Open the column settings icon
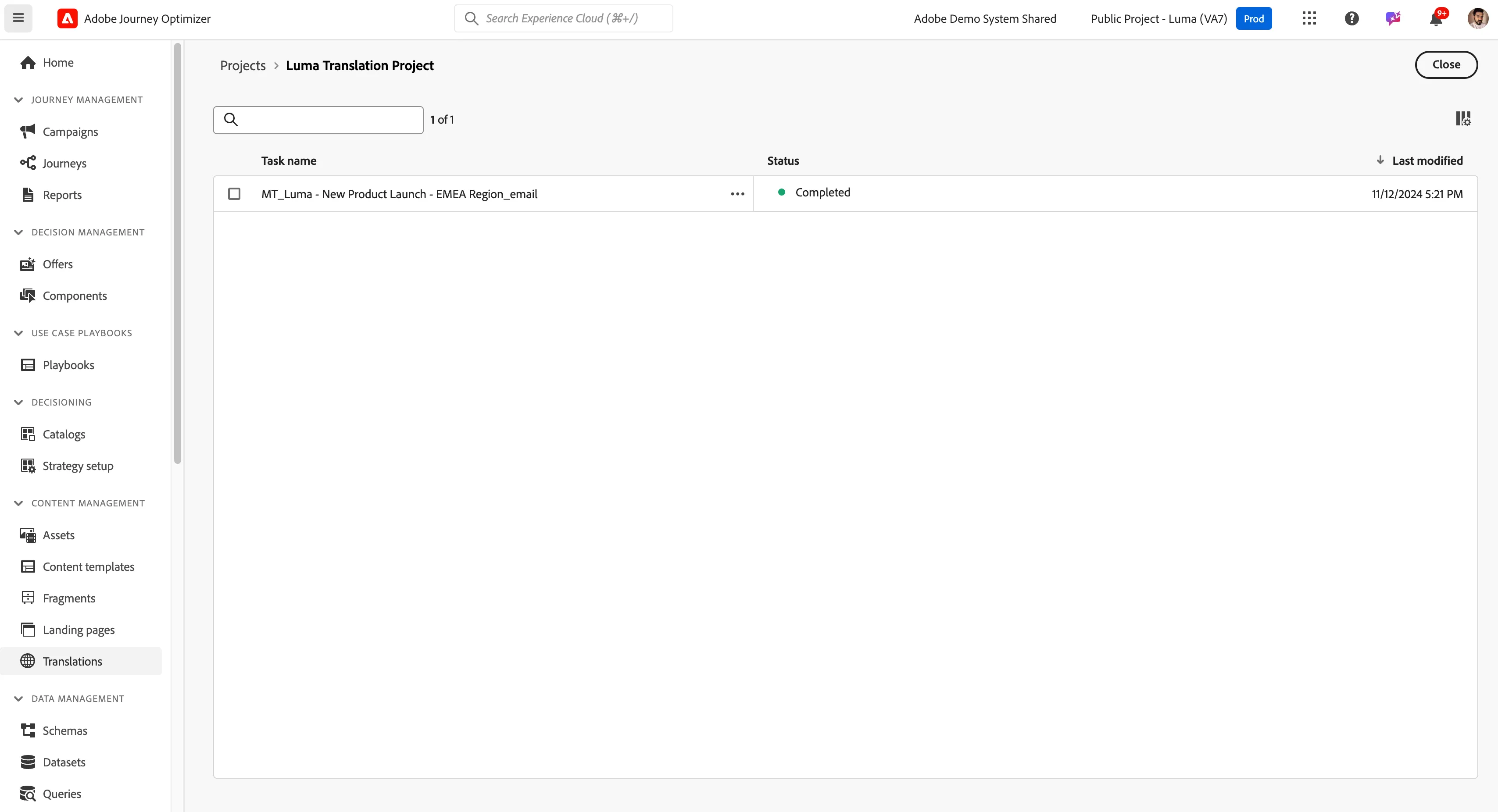 (x=1463, y=119)
